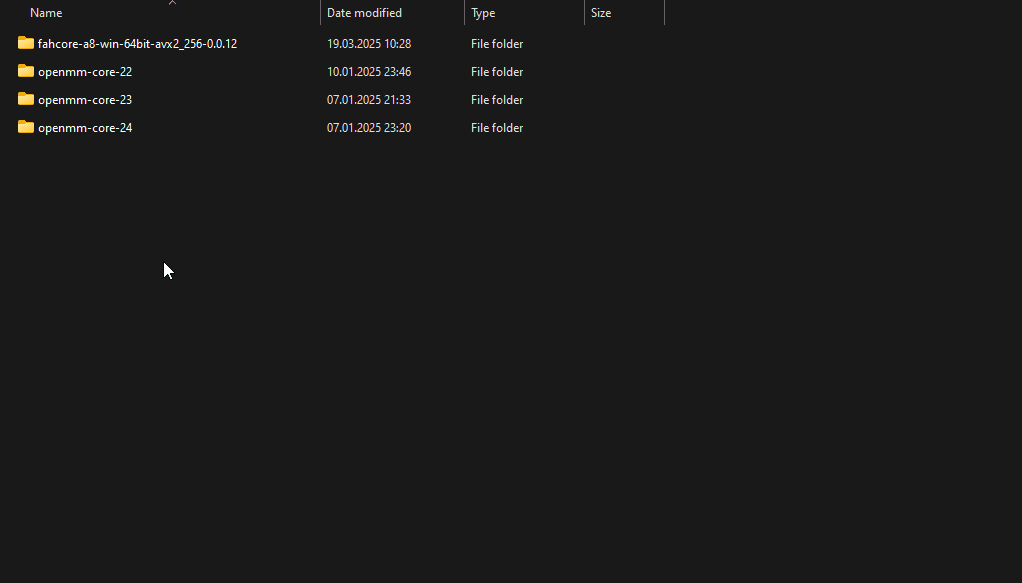Select the openmm-core-24 folder icon
The image size is (1022, 583).
[x=26, y=127]
